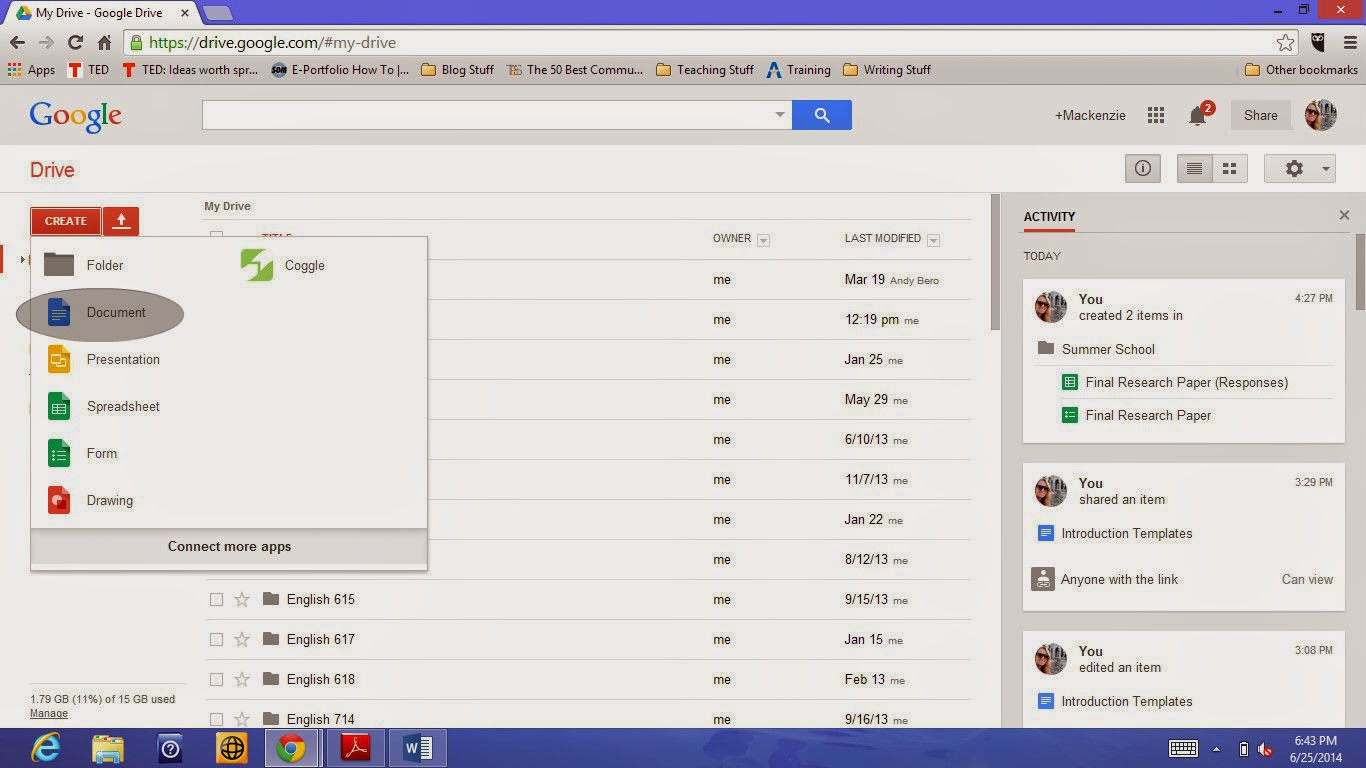
Task: Open the Google apps launcher grid
Action: click(1155, 115)
